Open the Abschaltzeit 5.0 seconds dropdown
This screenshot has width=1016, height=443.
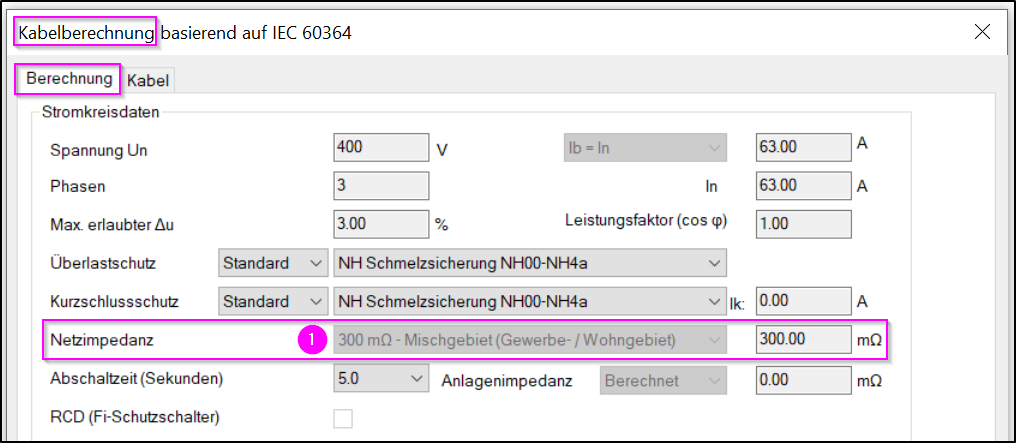(x=381, y=380)
